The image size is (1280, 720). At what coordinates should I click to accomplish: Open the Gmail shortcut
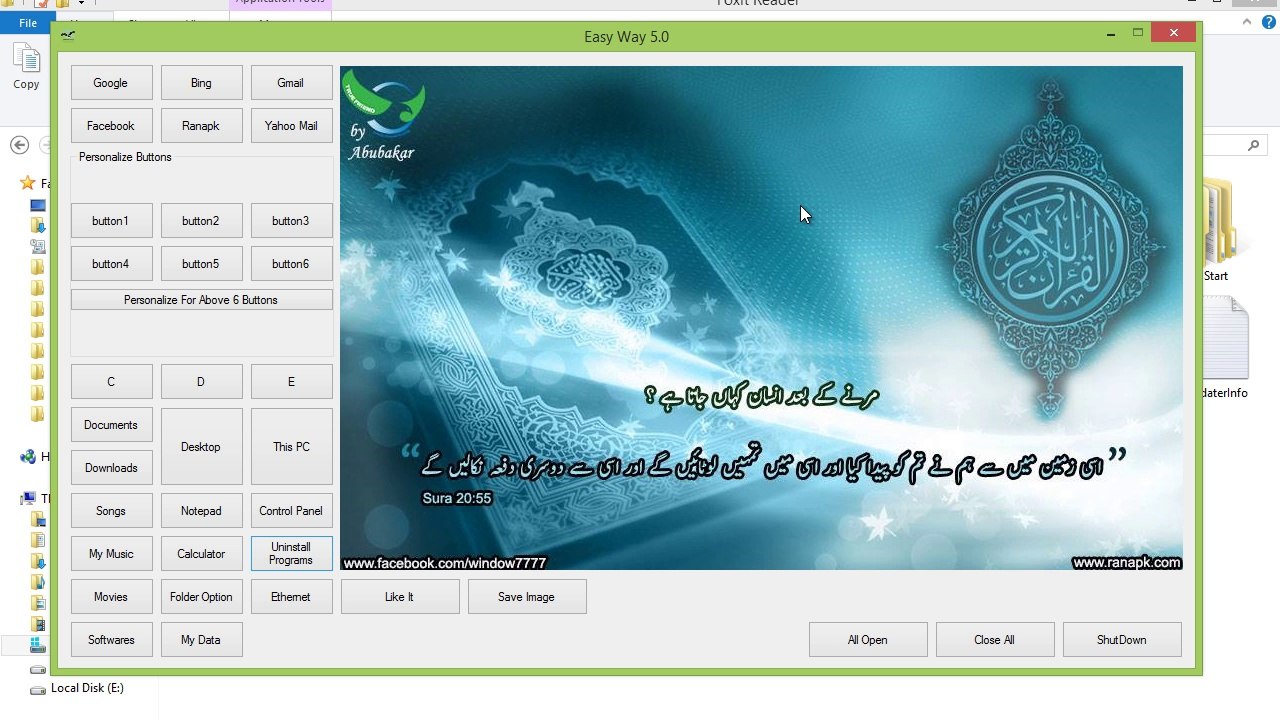click(x=291, y=83)
